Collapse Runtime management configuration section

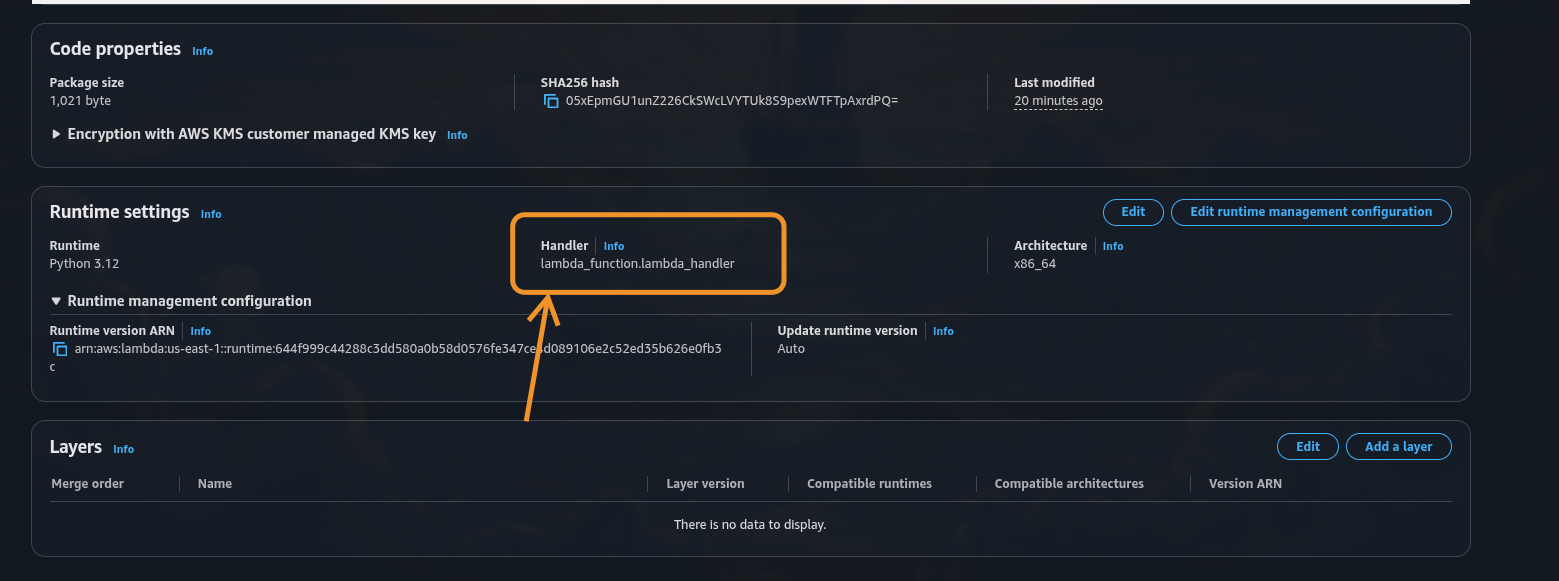coord(57,301)
